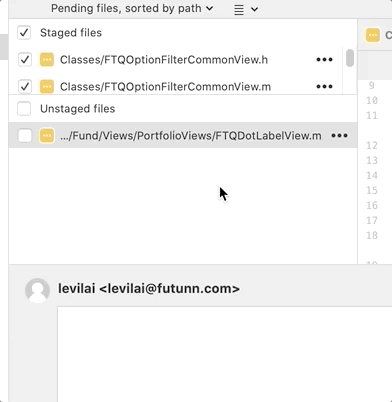This screenshot has width=392, height=402.
Task: Unstage FTQOptionFilterCommonView.m via its checkbox
Action: [x=25, y=87]
